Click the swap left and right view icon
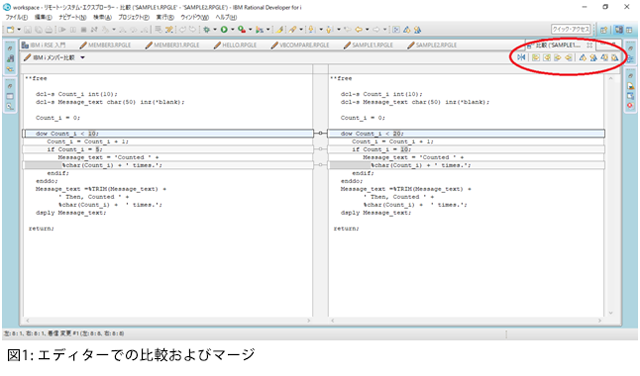Image resolution: width=640 pixels, height=376 pixels. pos(521,58)
